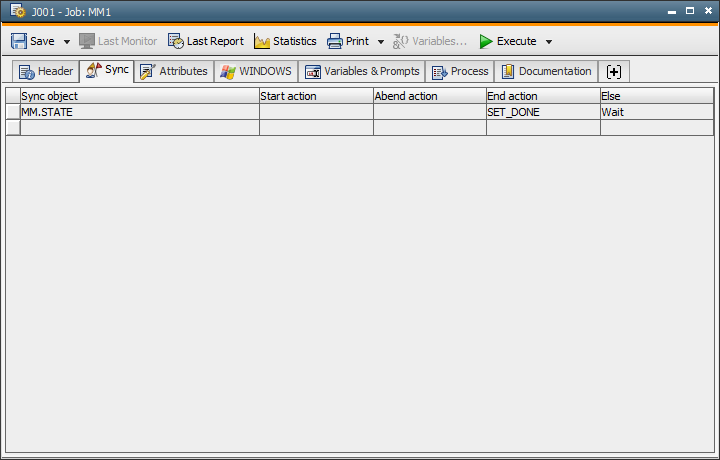Open the Save dropdown arrow

click(67, 42)
